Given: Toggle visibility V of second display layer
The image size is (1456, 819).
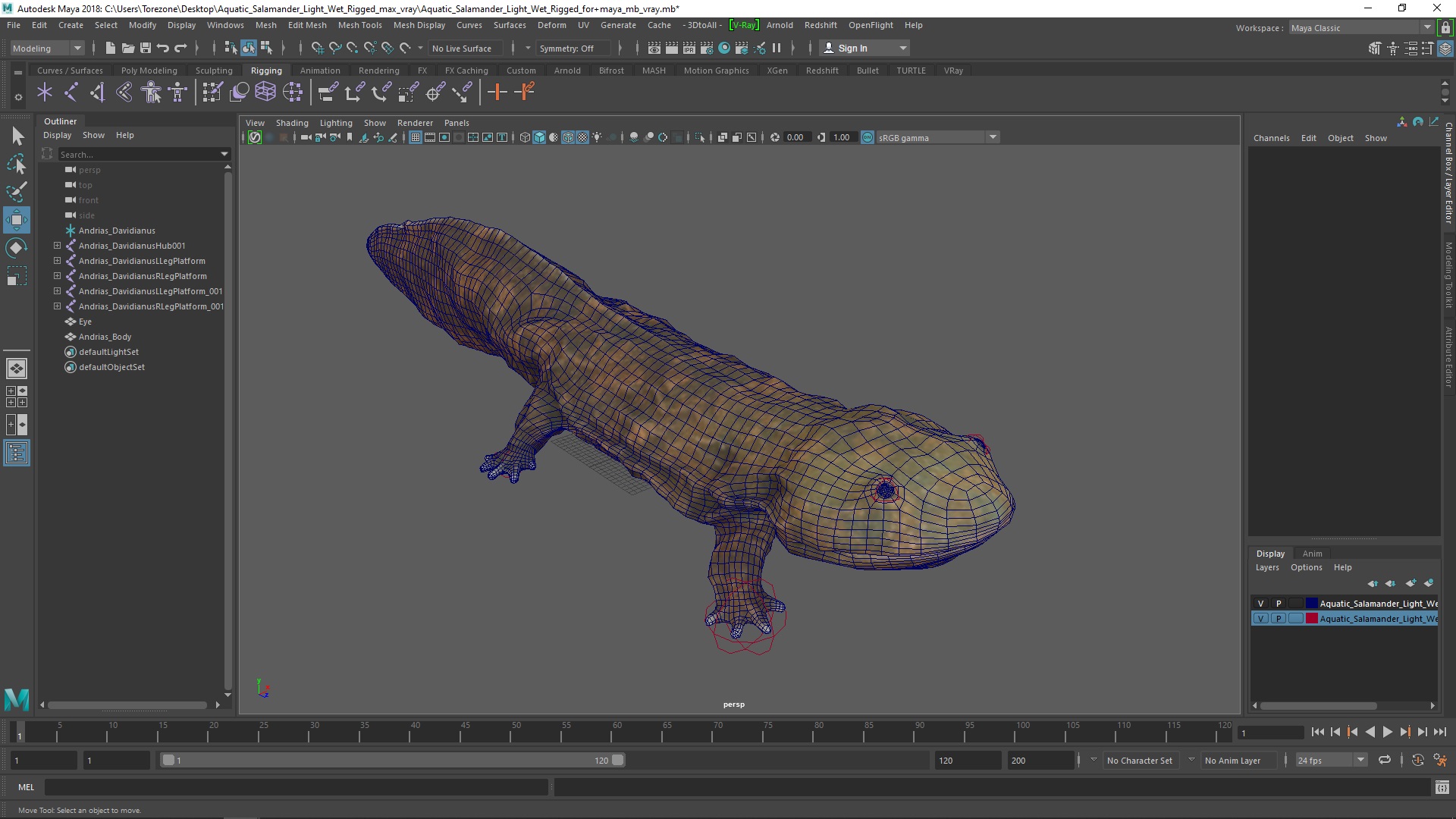Looking at the screenshot, I should point(1261,619).
